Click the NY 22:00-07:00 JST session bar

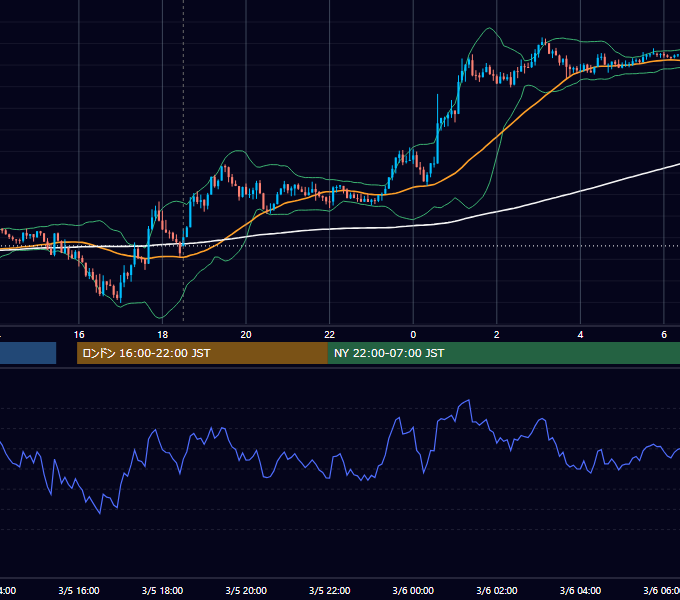pos(503,353)
